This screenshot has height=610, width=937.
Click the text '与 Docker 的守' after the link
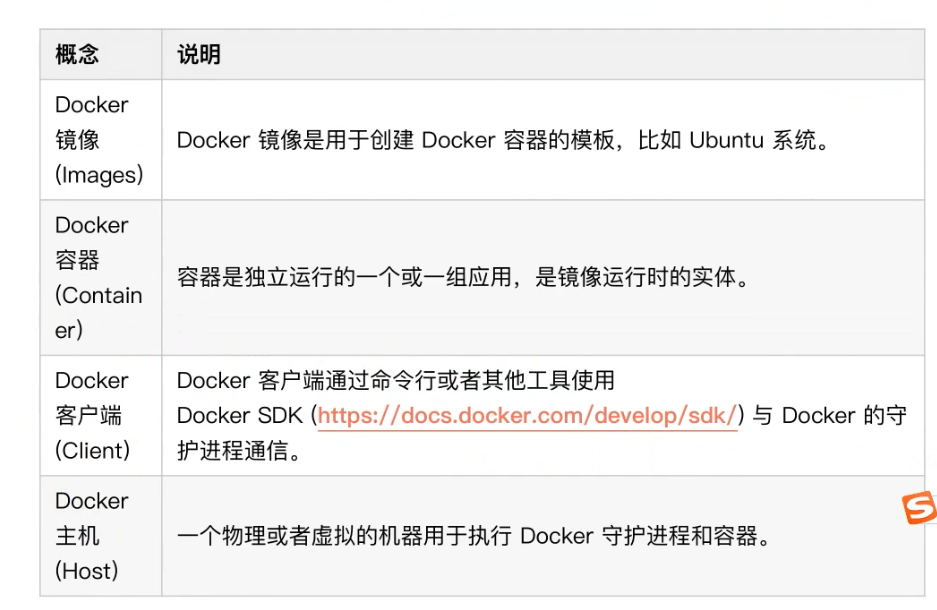click(x=829, y=415)
